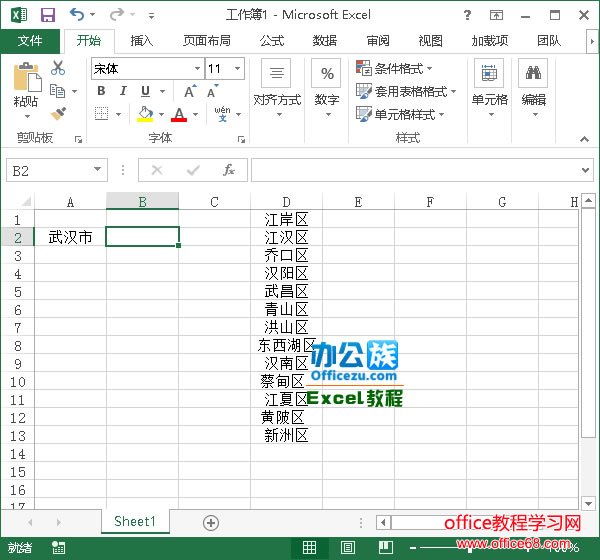600x560 pixels.
Task: Select cell A2 containing 武汉市
Action: (70, 237)
